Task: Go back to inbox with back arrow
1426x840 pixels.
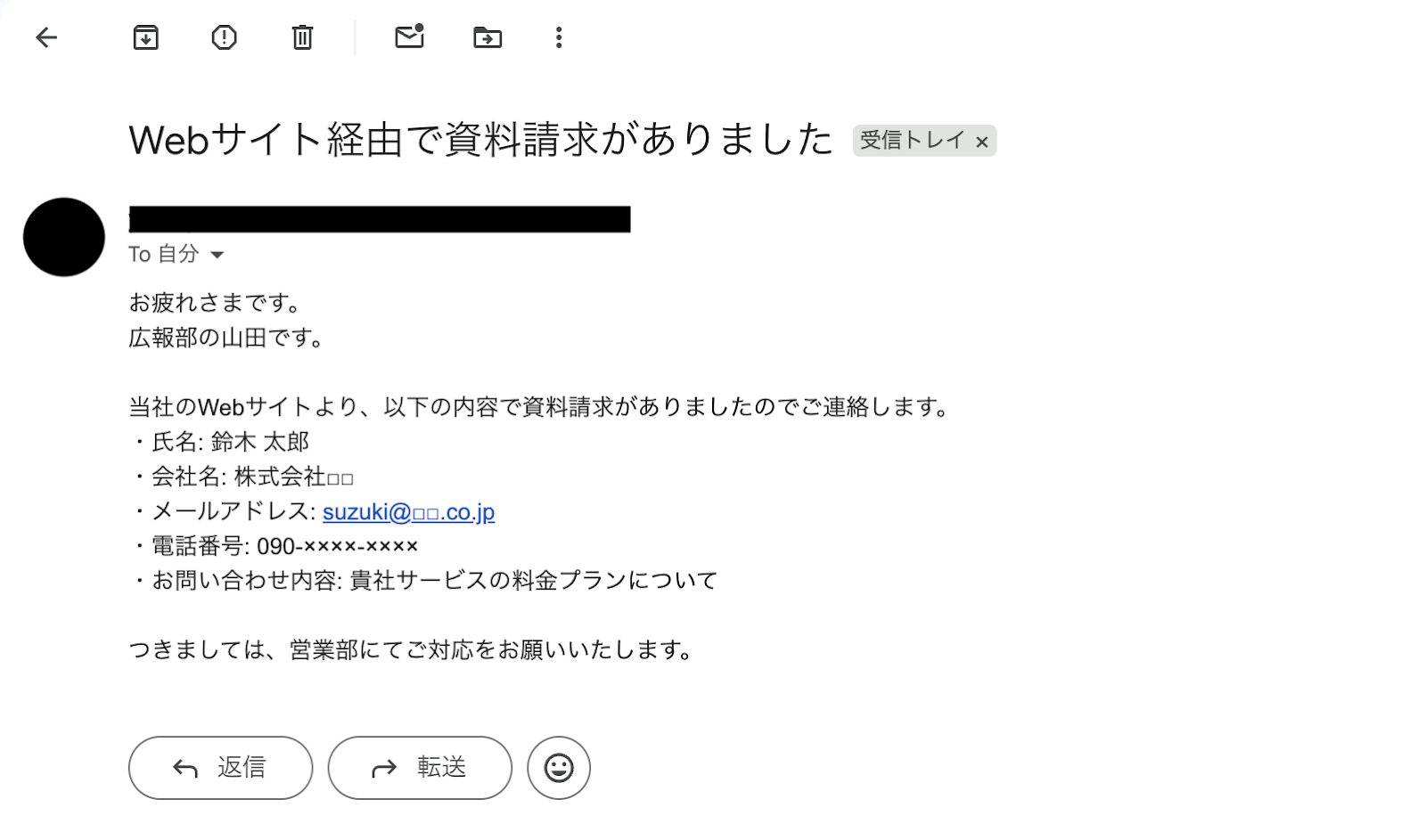Action: pyautogui.click(x=46, y=37)
